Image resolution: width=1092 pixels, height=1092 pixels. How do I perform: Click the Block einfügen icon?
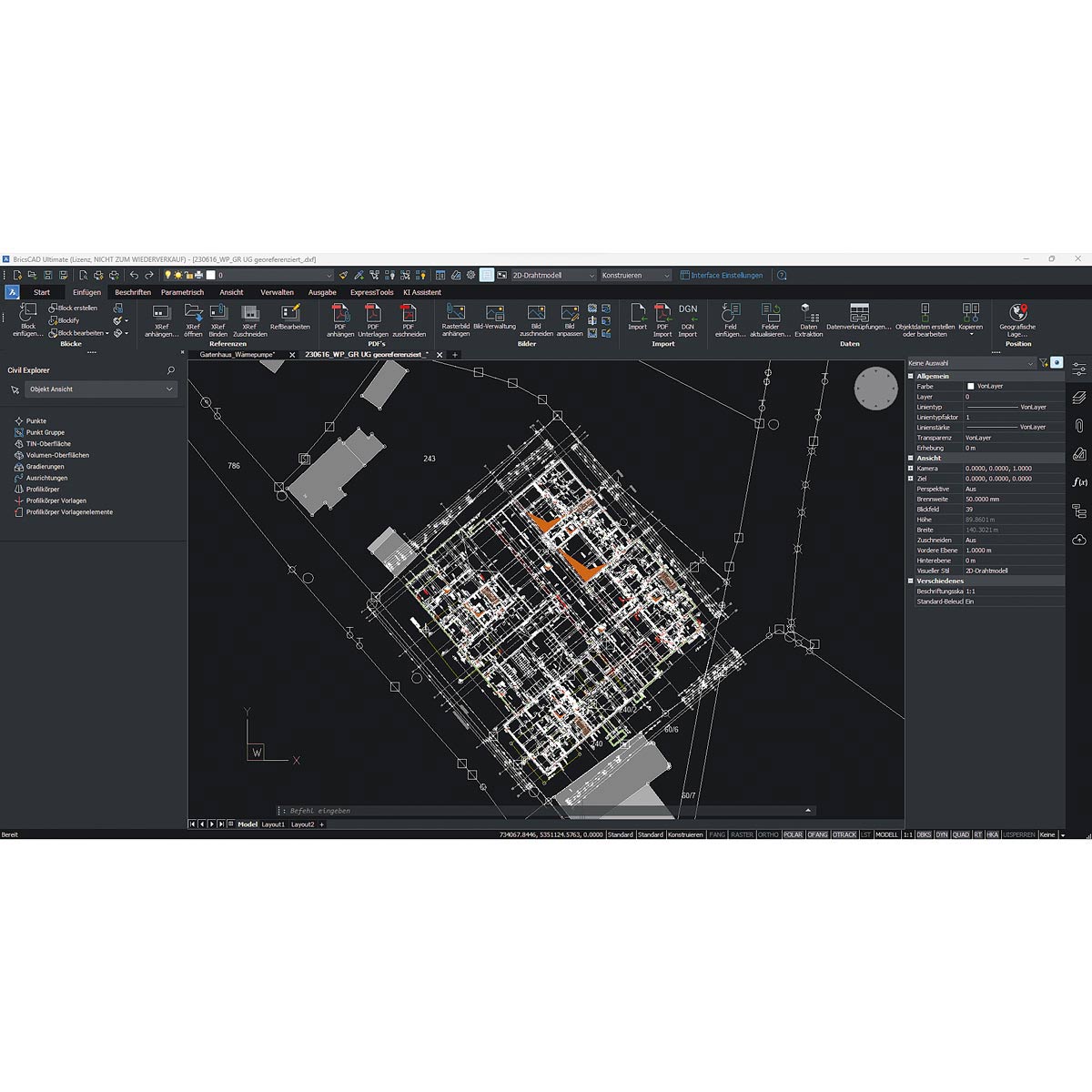coord(28,314)
